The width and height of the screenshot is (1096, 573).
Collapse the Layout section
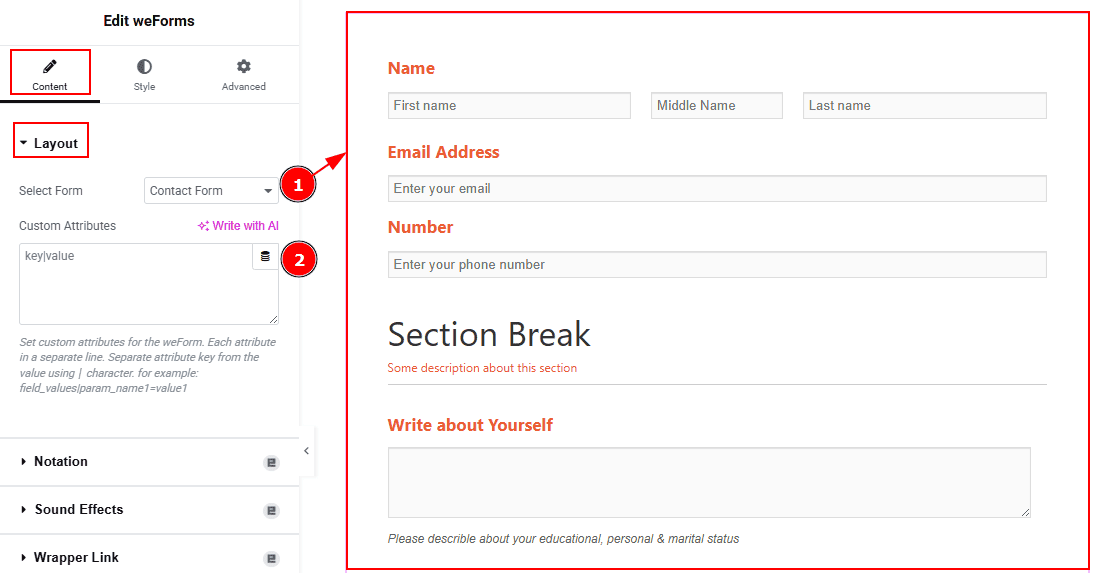click(x=50, y=143)
